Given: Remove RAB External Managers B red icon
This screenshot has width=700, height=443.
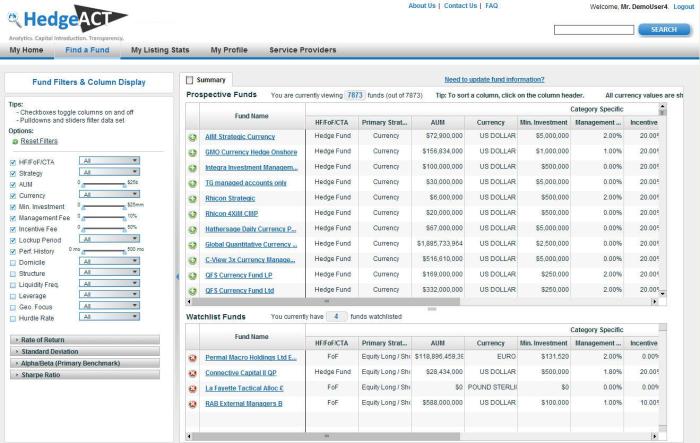Looking at the screenshot, I should pyautogui.click(x=192, y=404).
